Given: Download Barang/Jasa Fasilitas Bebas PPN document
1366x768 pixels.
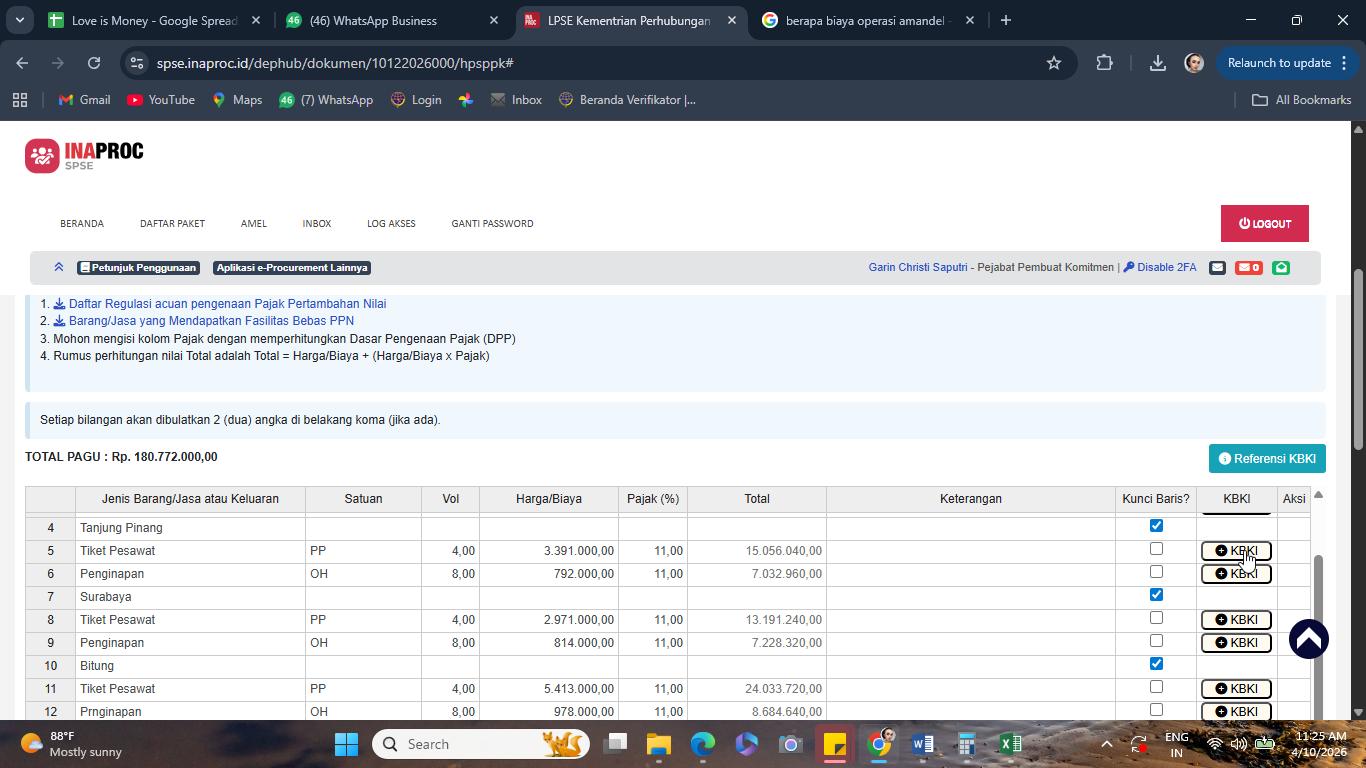Looking at the screenshot, I should (204, 321).
